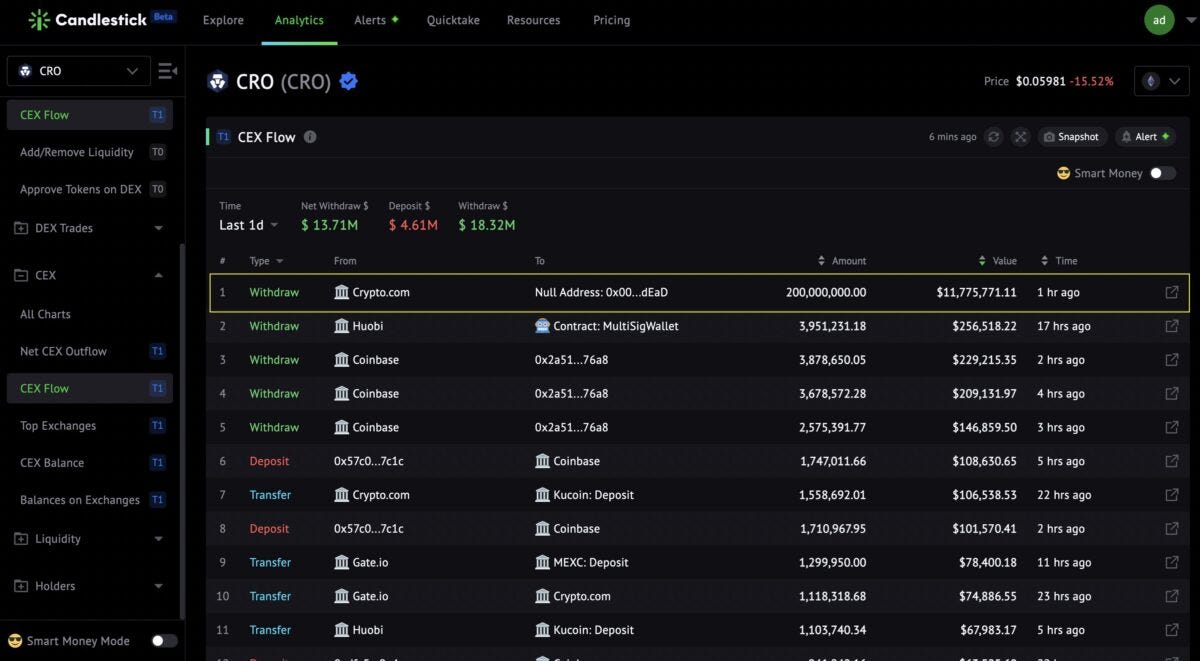Screen dimensions: 1200x661
Task: Open the external link for the Crypto.com withdrawal
Action: pyautogui.click(x=1171, y=291)
